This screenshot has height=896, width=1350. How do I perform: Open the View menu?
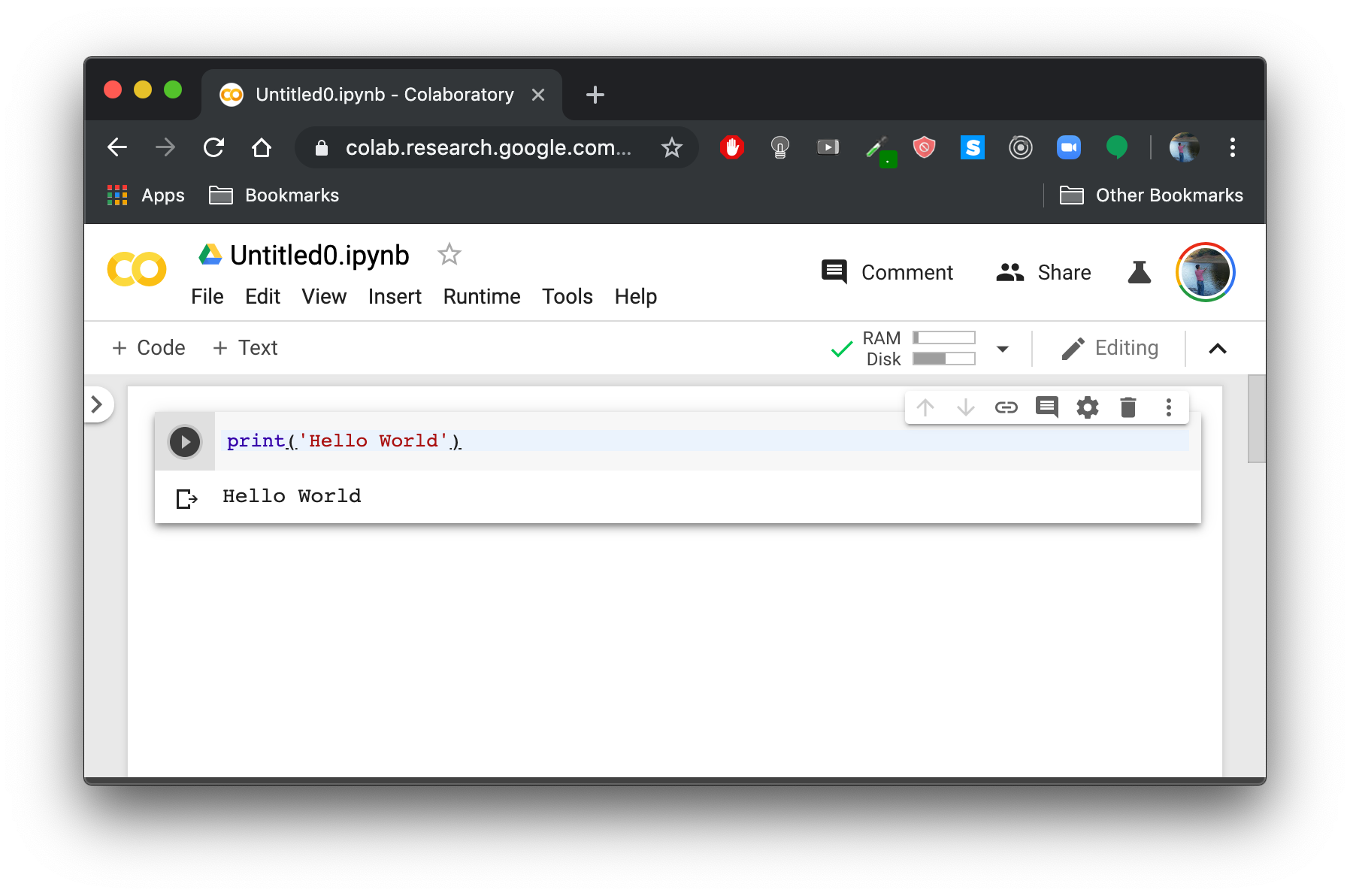324,297
